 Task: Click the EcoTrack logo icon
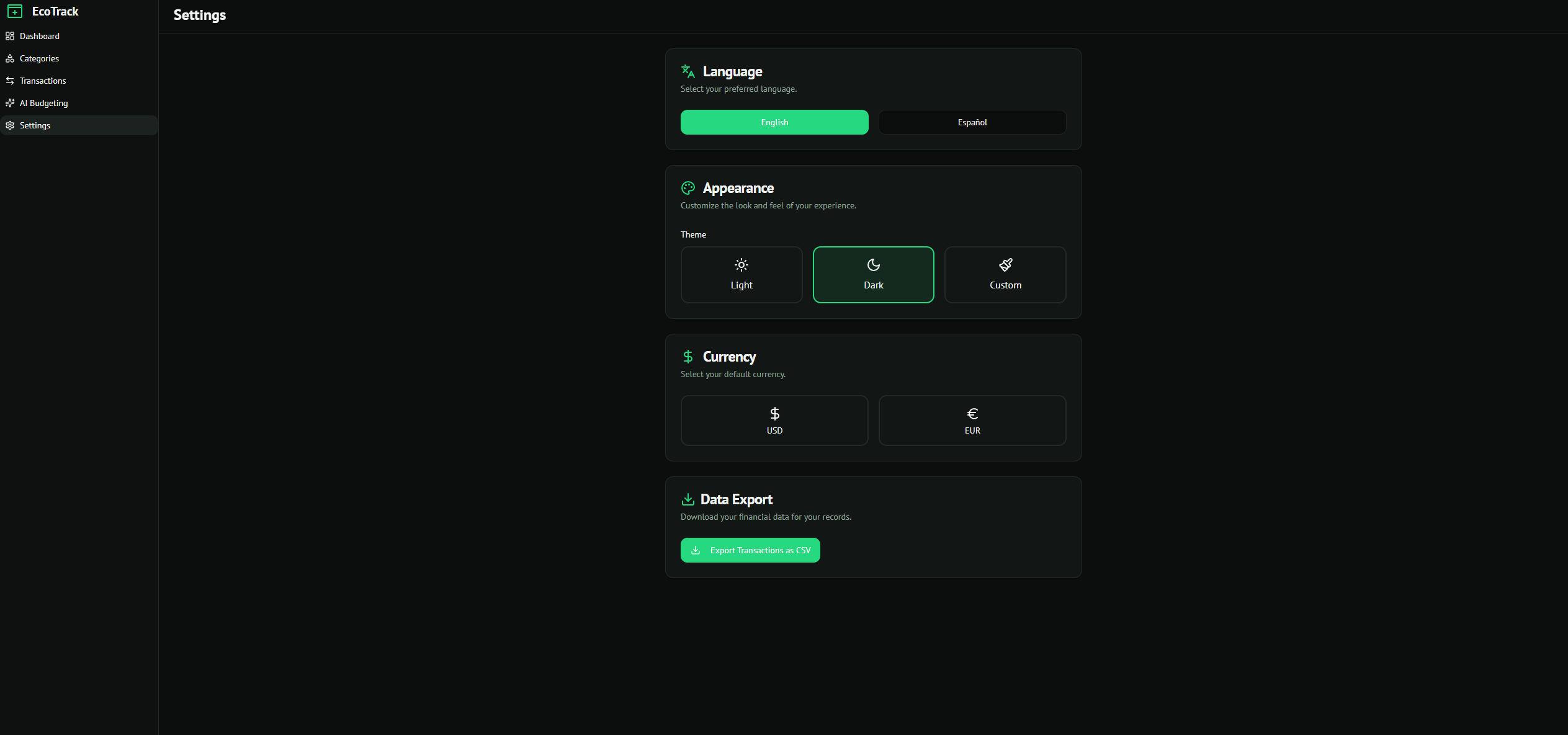point(15,11)
